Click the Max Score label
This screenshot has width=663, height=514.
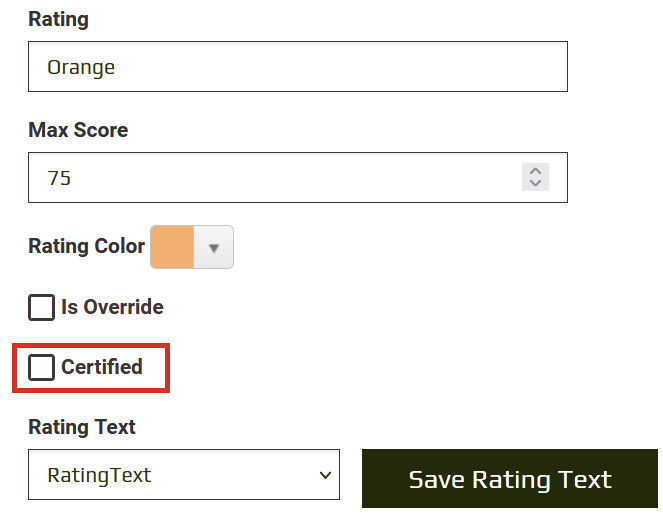tap(78, 130)
